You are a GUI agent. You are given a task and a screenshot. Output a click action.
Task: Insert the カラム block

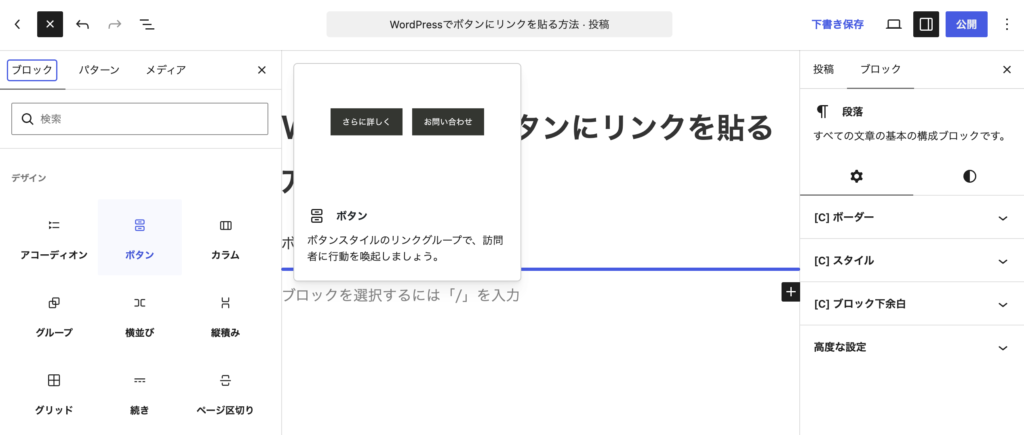225,238
